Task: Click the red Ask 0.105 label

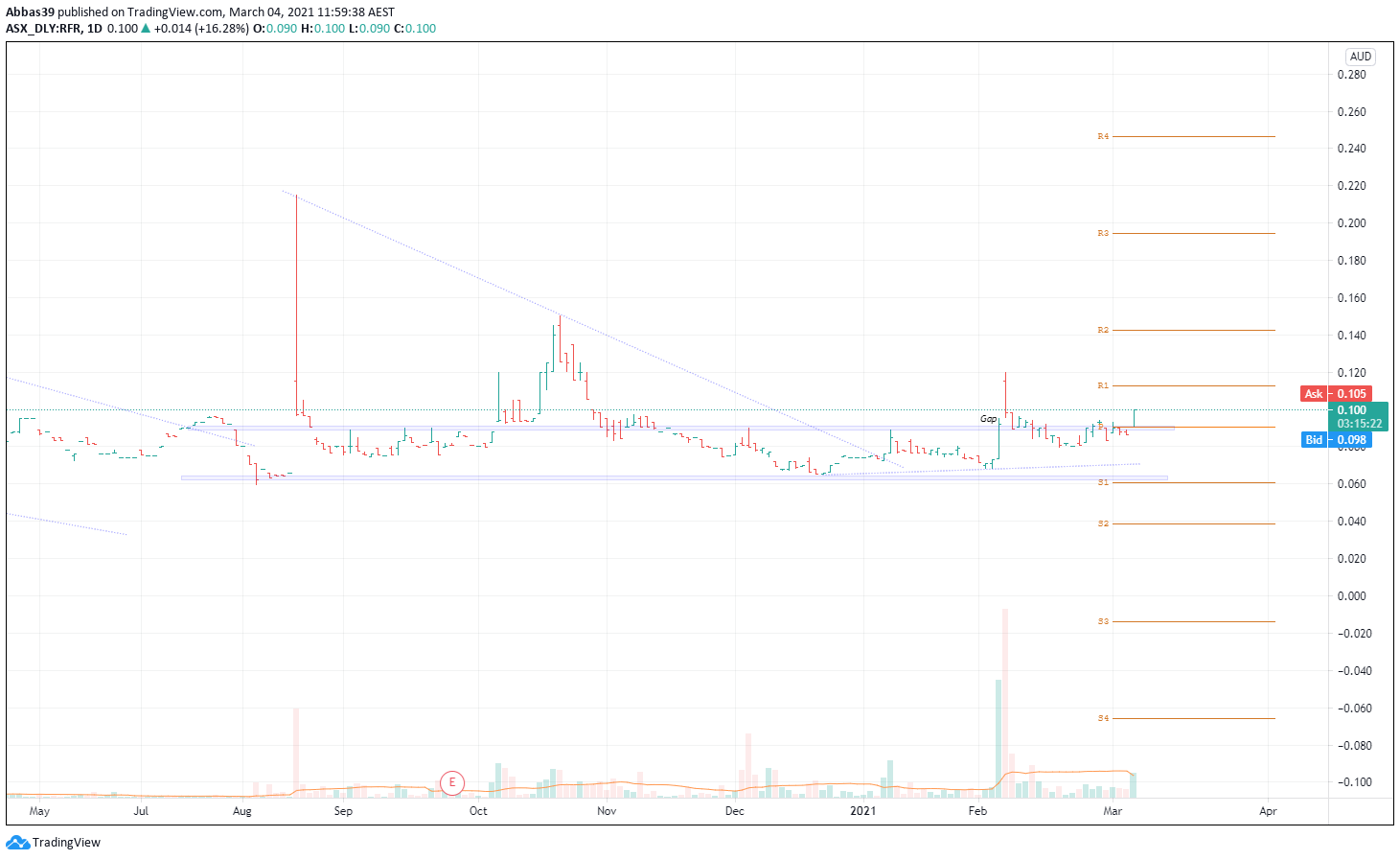Action: [x=1336, y=394]
